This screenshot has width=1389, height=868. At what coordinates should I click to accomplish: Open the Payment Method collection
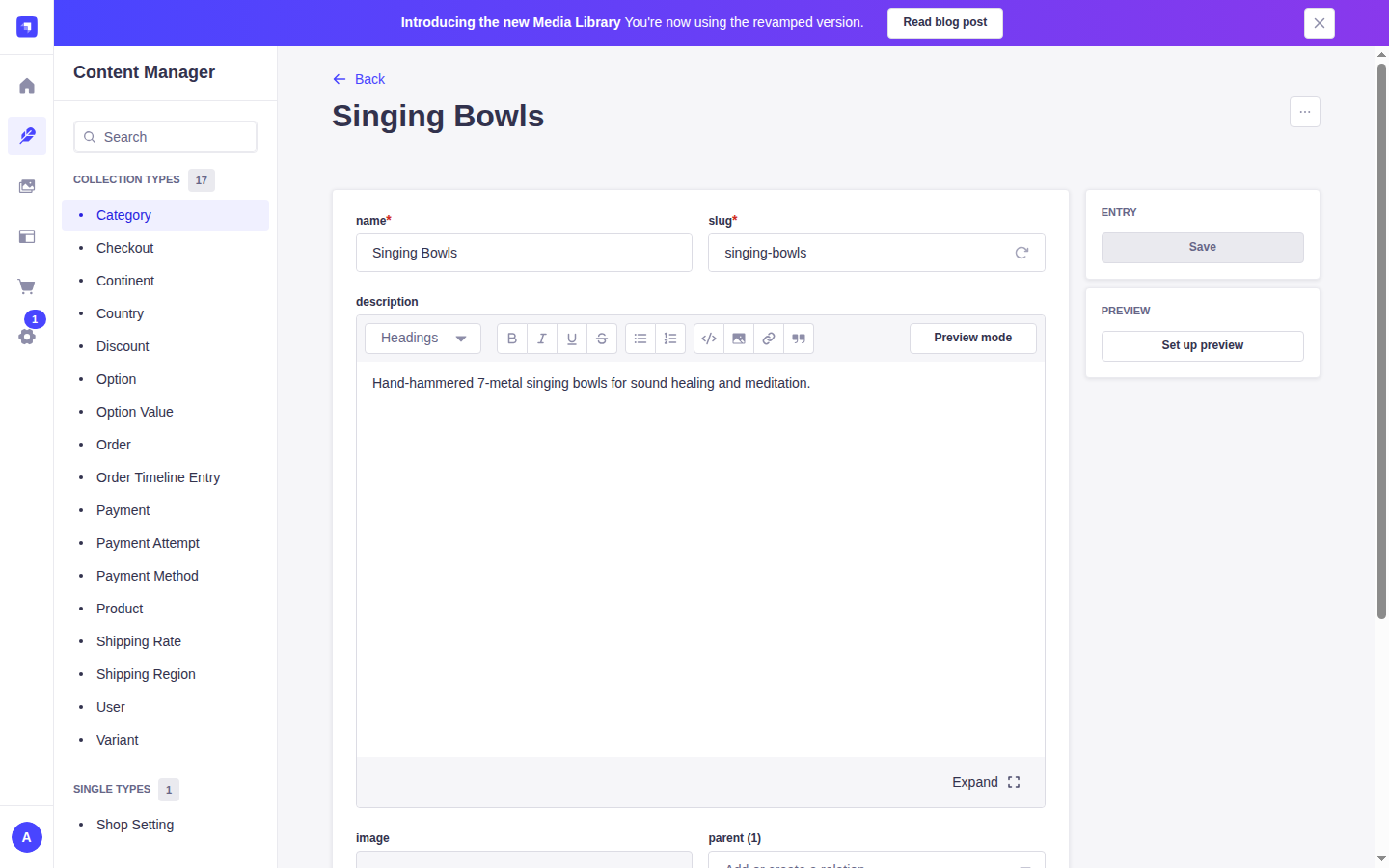[165, 576]
